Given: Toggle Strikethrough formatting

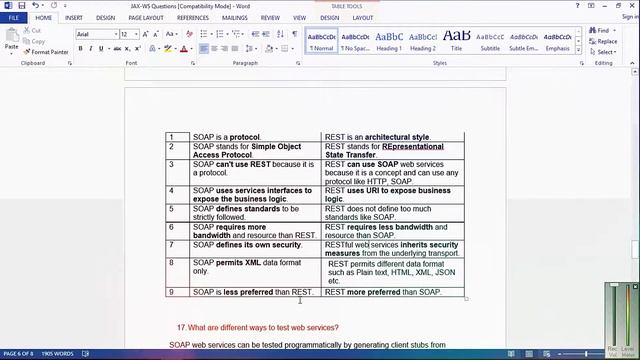Looking at the screenshot, I should (117, 49).
